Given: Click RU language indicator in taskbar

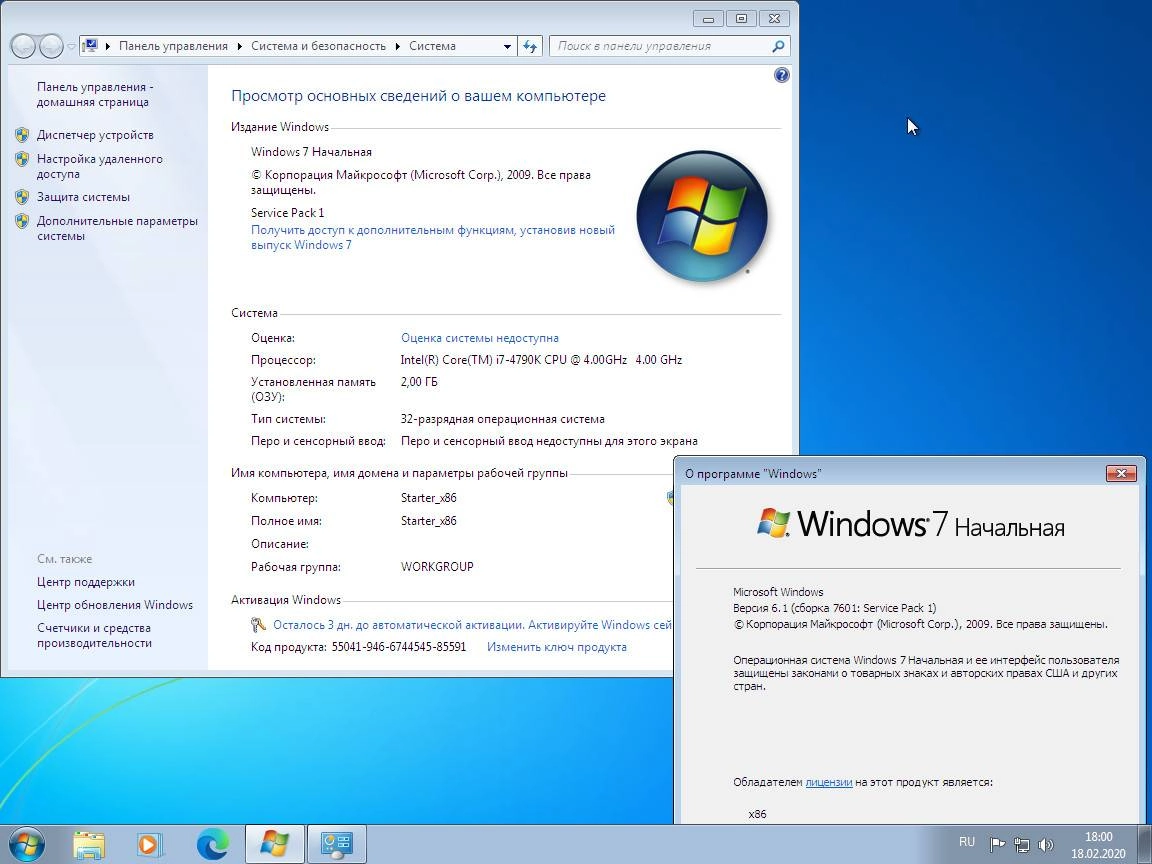Looking at the screenshot, I should [x=967, y=842].
